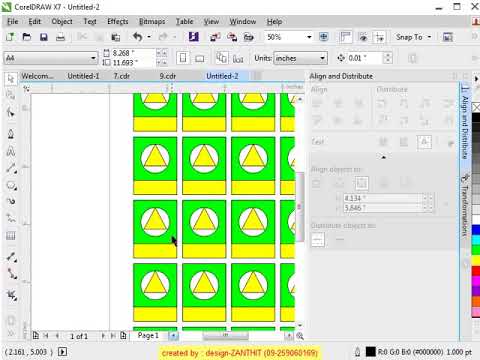Click the page width field 8.268
The height and width of the screenshot is (360, 480).
(132, 53)
